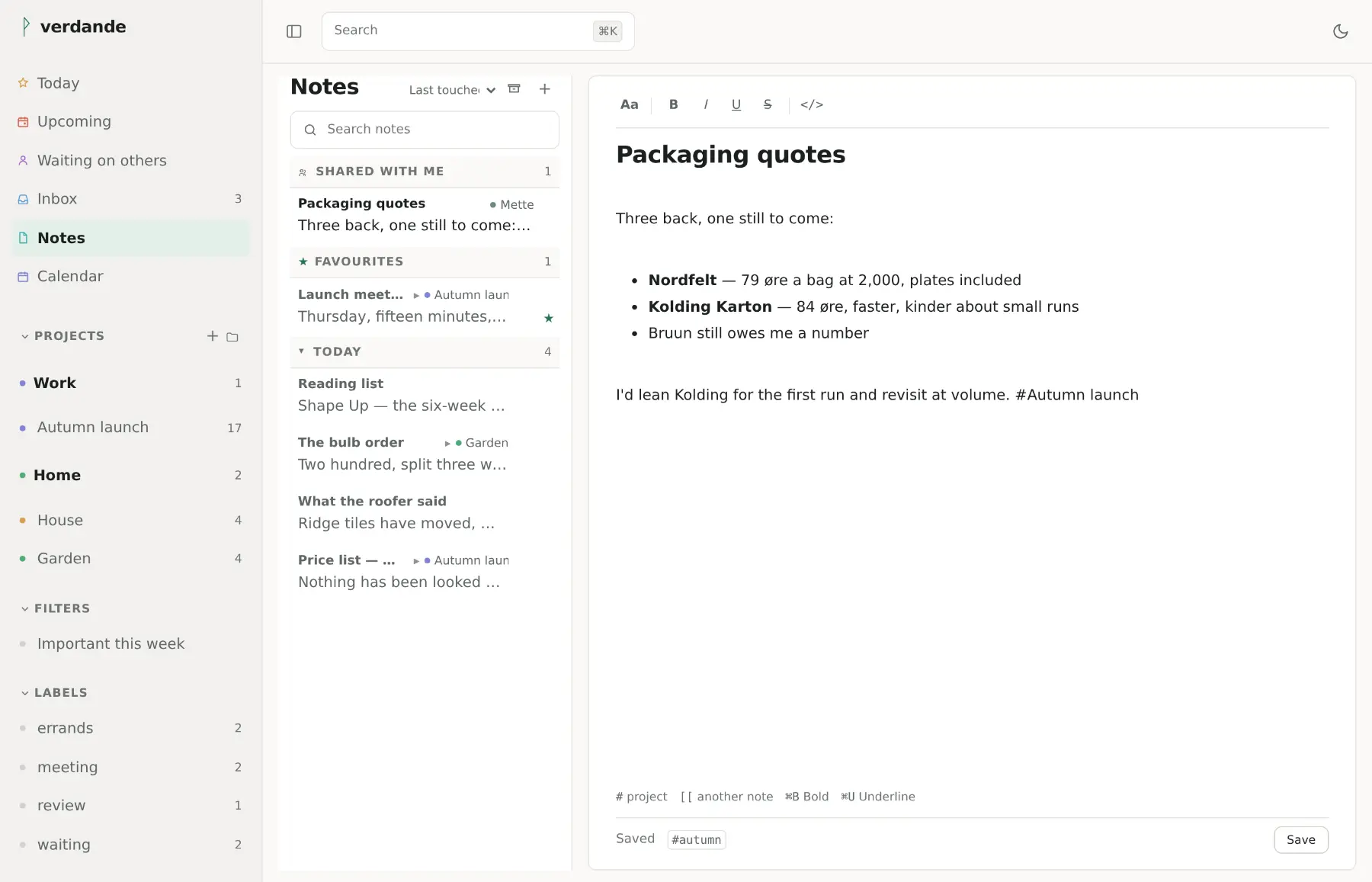Screen dimensions: 1372x882
Task: Toggle the sidebar panel icon
Action: click(294, 31)
